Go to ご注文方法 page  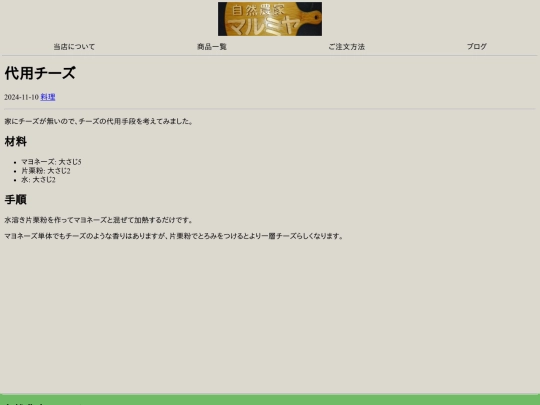pos(346,47)
